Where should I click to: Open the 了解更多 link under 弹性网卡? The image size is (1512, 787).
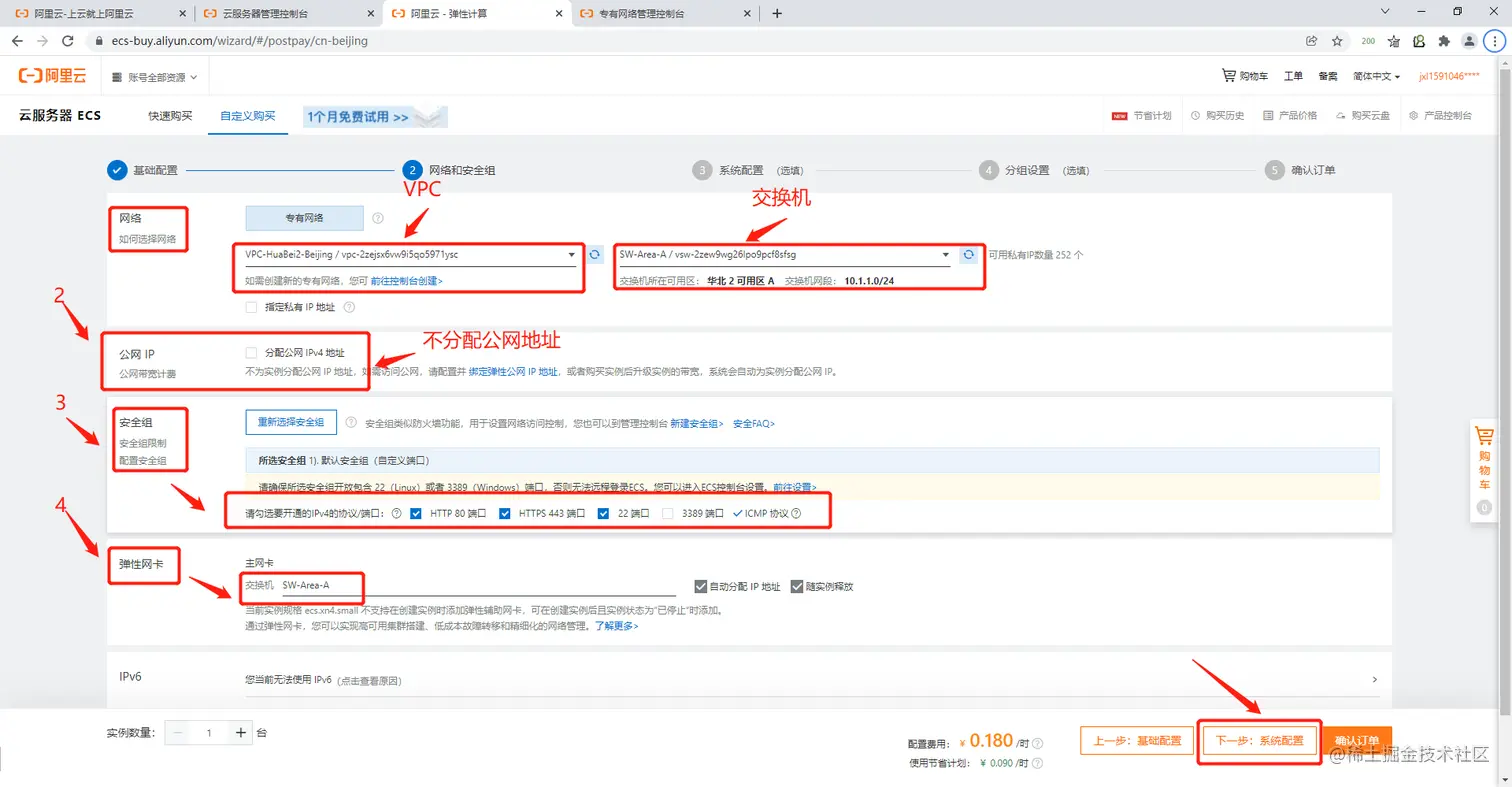pos(616,626)
